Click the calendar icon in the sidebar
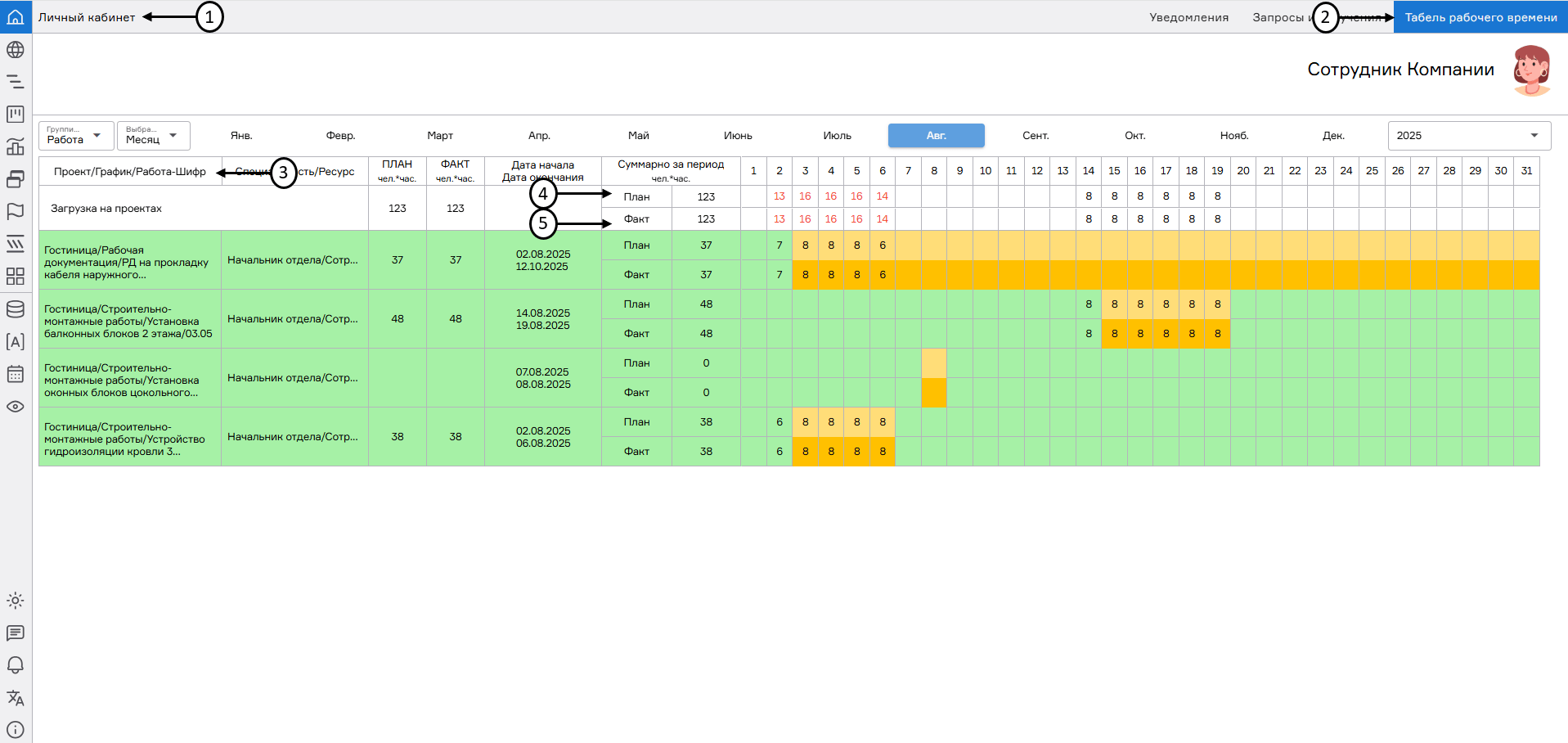This screenshot has height=743, width=1568. (16, 374)
